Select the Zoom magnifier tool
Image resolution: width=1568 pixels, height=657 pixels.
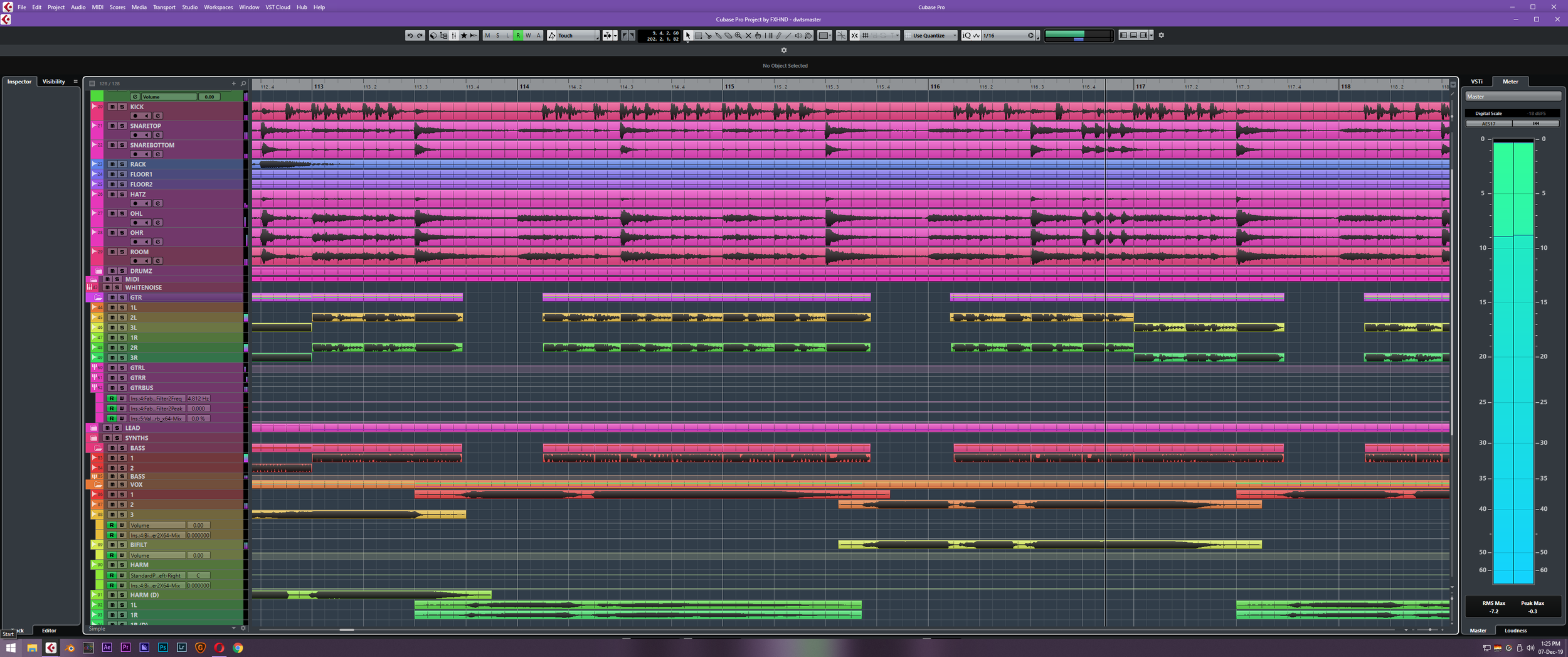738,35
